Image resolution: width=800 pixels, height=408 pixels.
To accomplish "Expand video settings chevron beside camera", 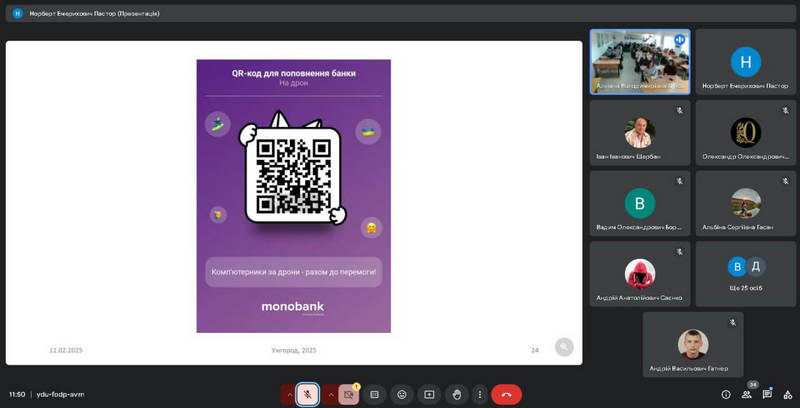I will pos(330,394).
